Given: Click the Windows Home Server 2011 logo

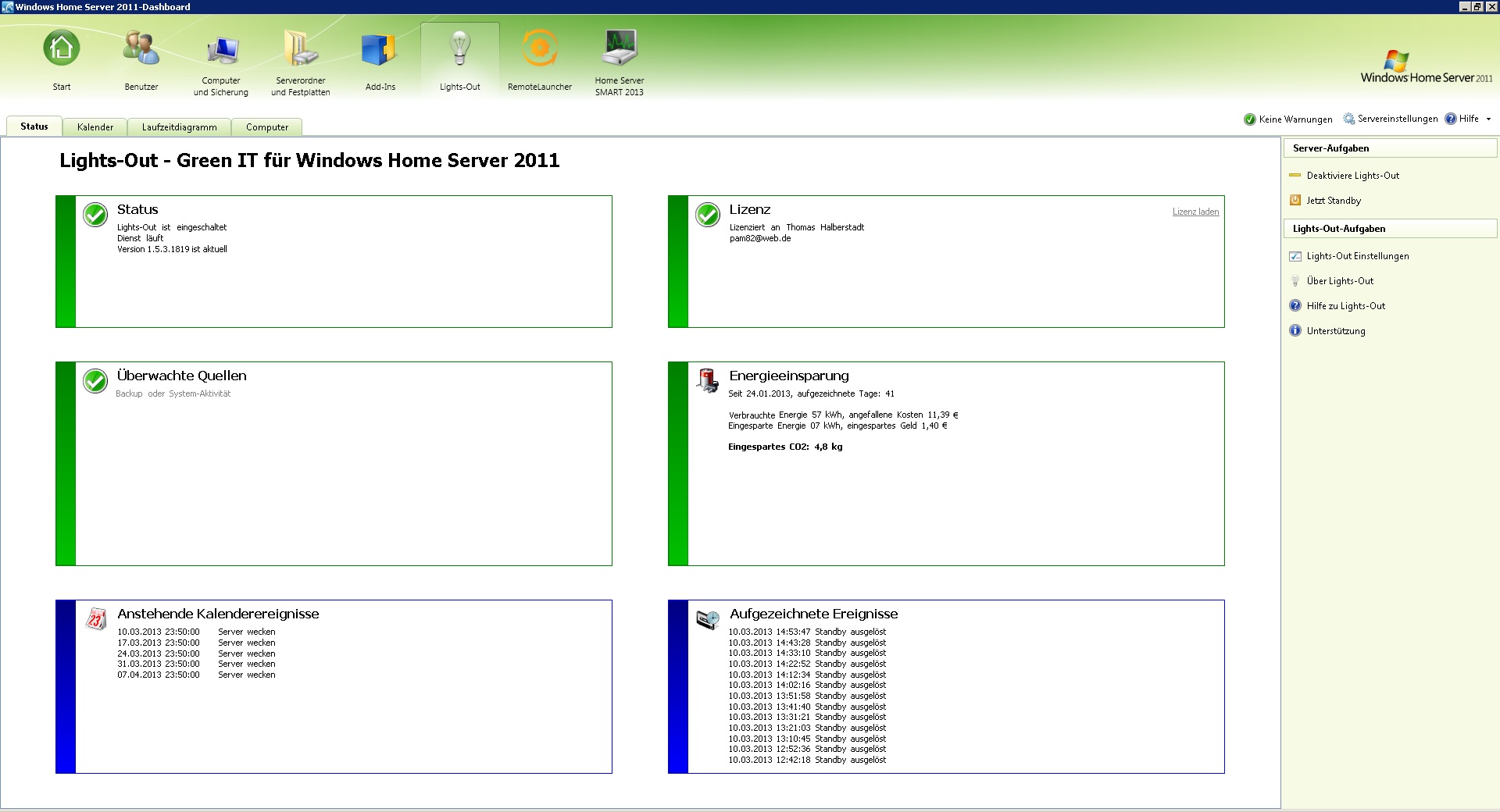Looking at the screenshot, I should [1427, 67].
